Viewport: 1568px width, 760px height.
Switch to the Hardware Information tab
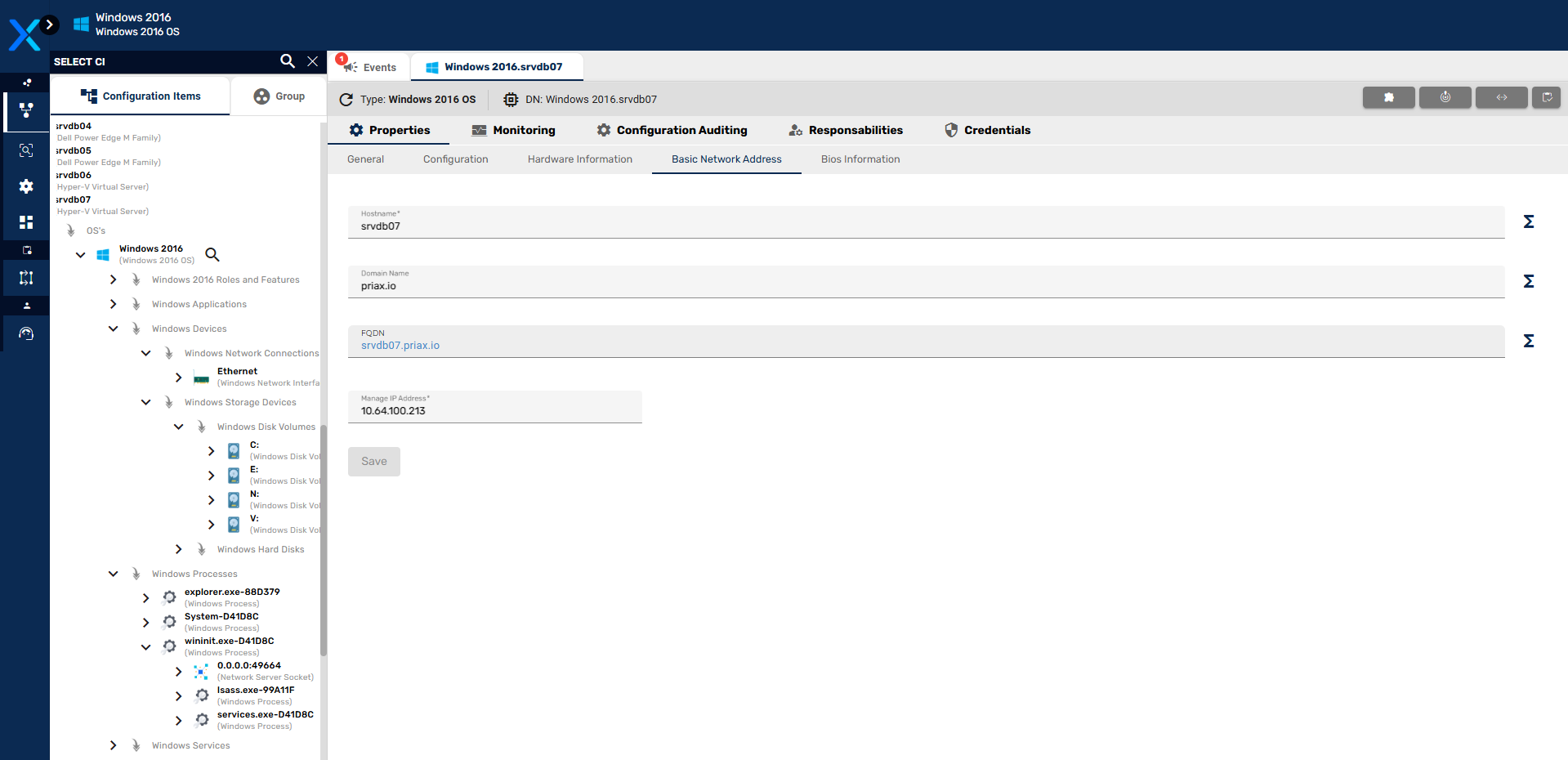click(x=579, y=159)
